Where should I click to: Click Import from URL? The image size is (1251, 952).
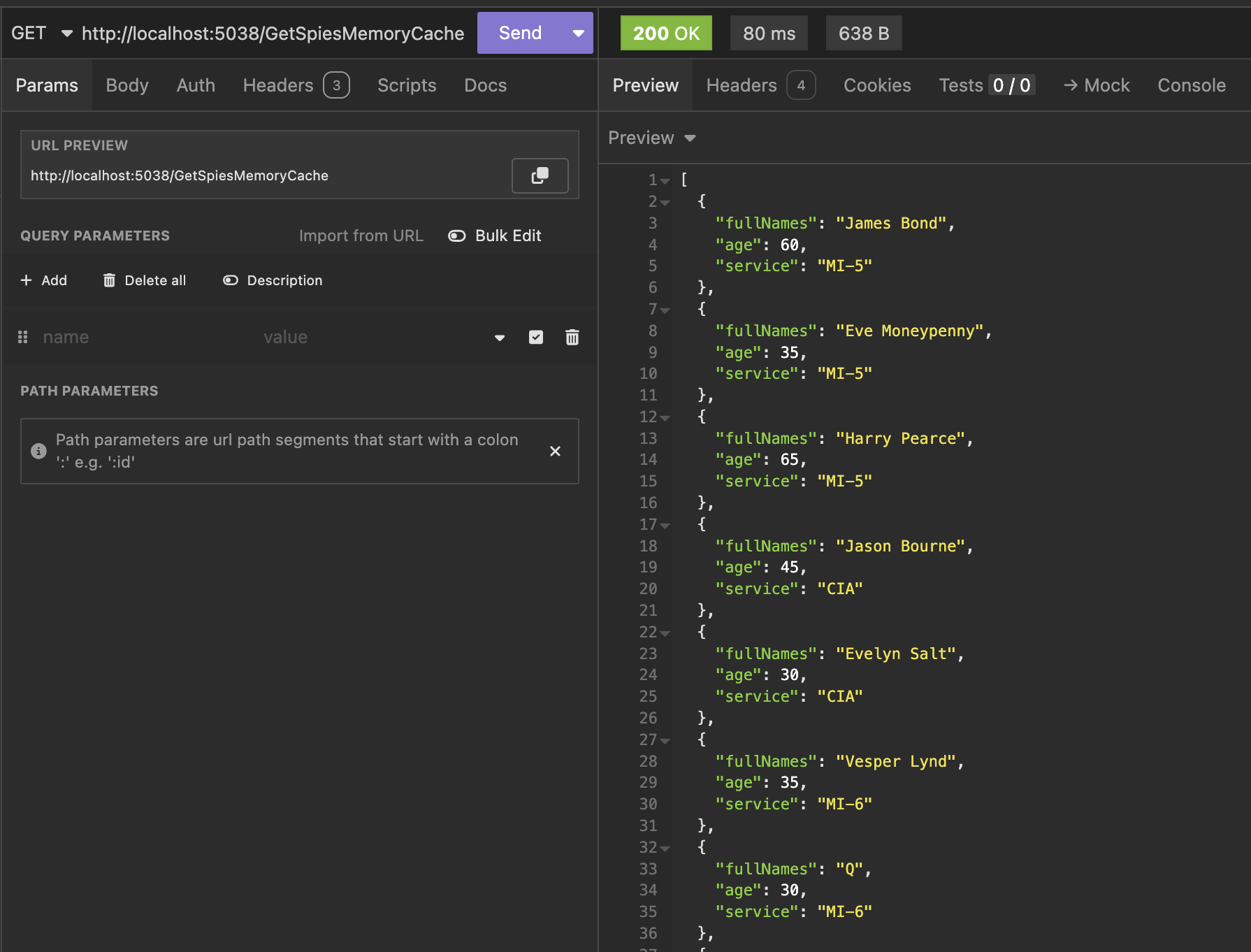coord(361,236)
